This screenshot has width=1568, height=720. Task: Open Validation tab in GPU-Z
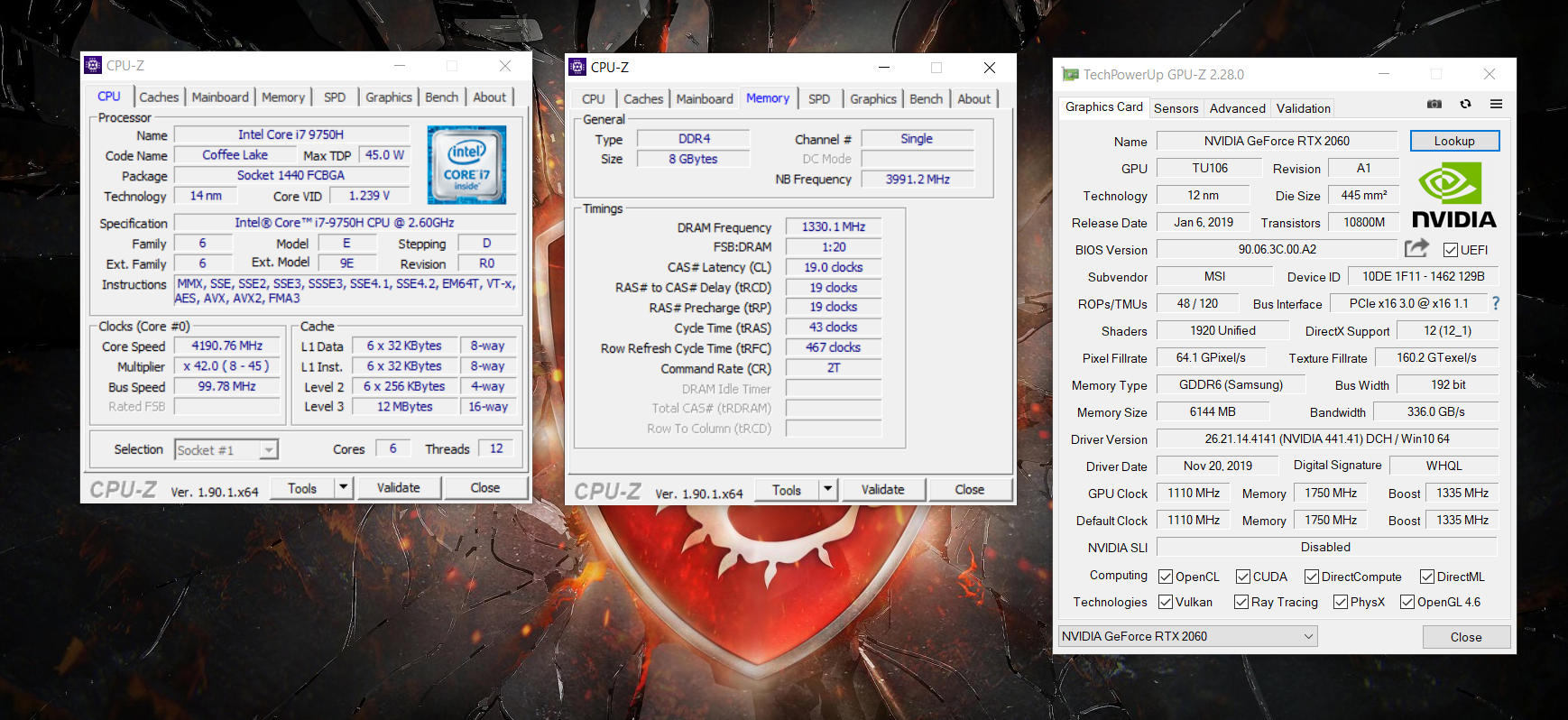[x=1304, y=108]
